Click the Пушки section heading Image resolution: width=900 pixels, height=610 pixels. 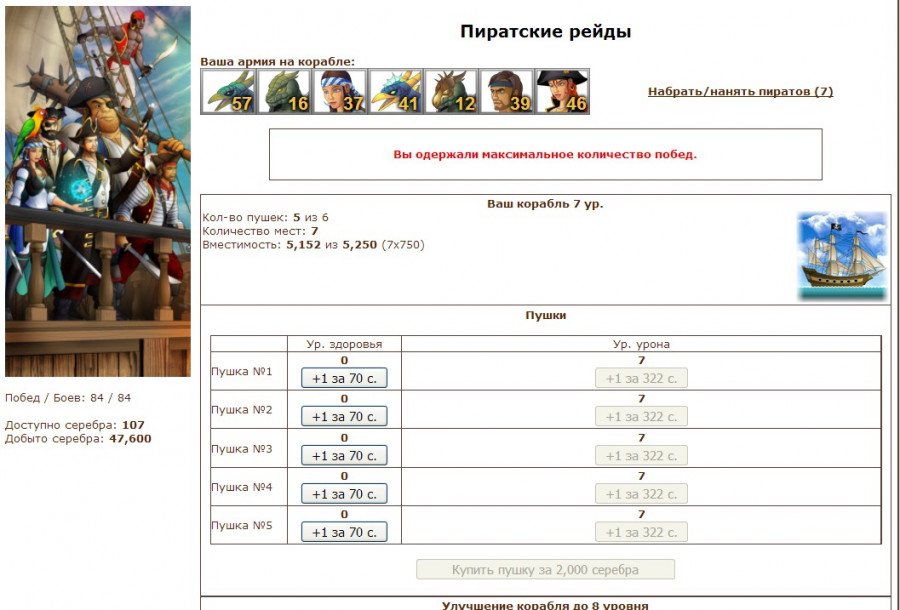tap(546, 315)
